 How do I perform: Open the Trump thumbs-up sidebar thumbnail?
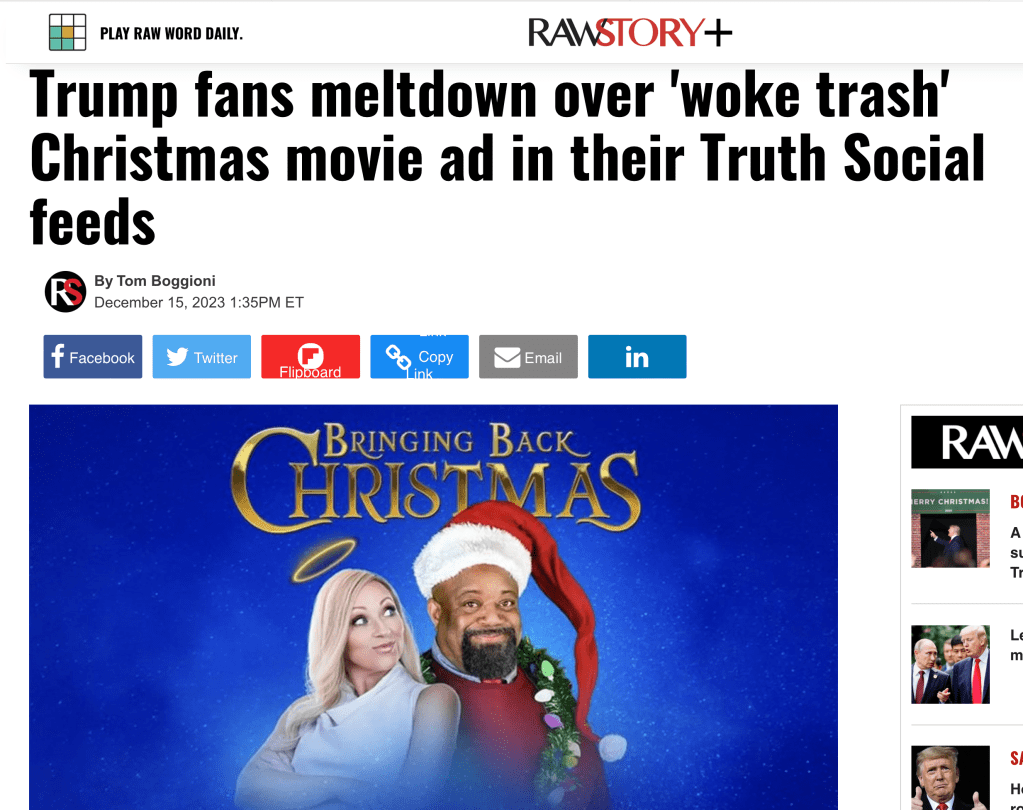pyautogui.click(x=951, y=778)
